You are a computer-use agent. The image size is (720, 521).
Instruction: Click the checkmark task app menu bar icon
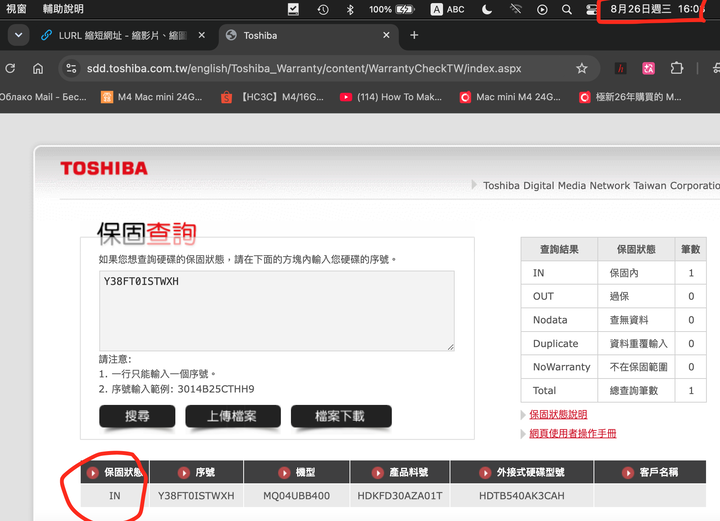[293, 9]
